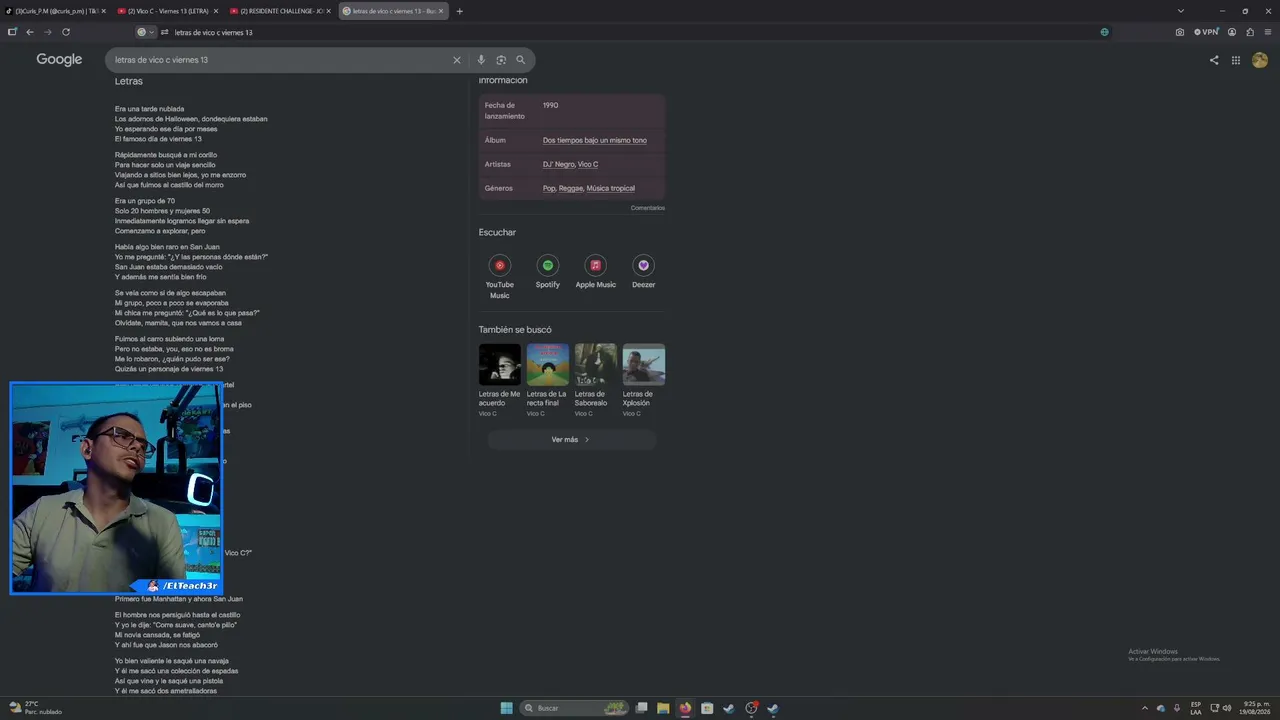Click the Letras section heading
Viewport: 1280px width, 720px height.
coord(129,81)
